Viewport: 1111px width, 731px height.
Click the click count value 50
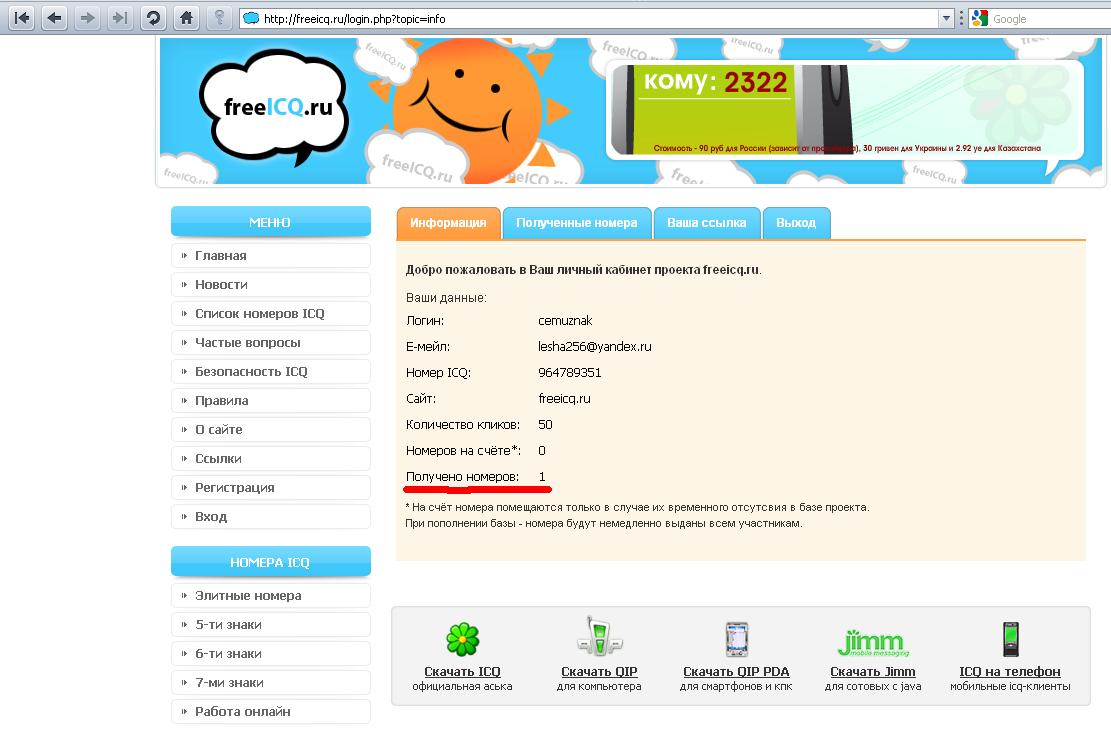point(545,425)
